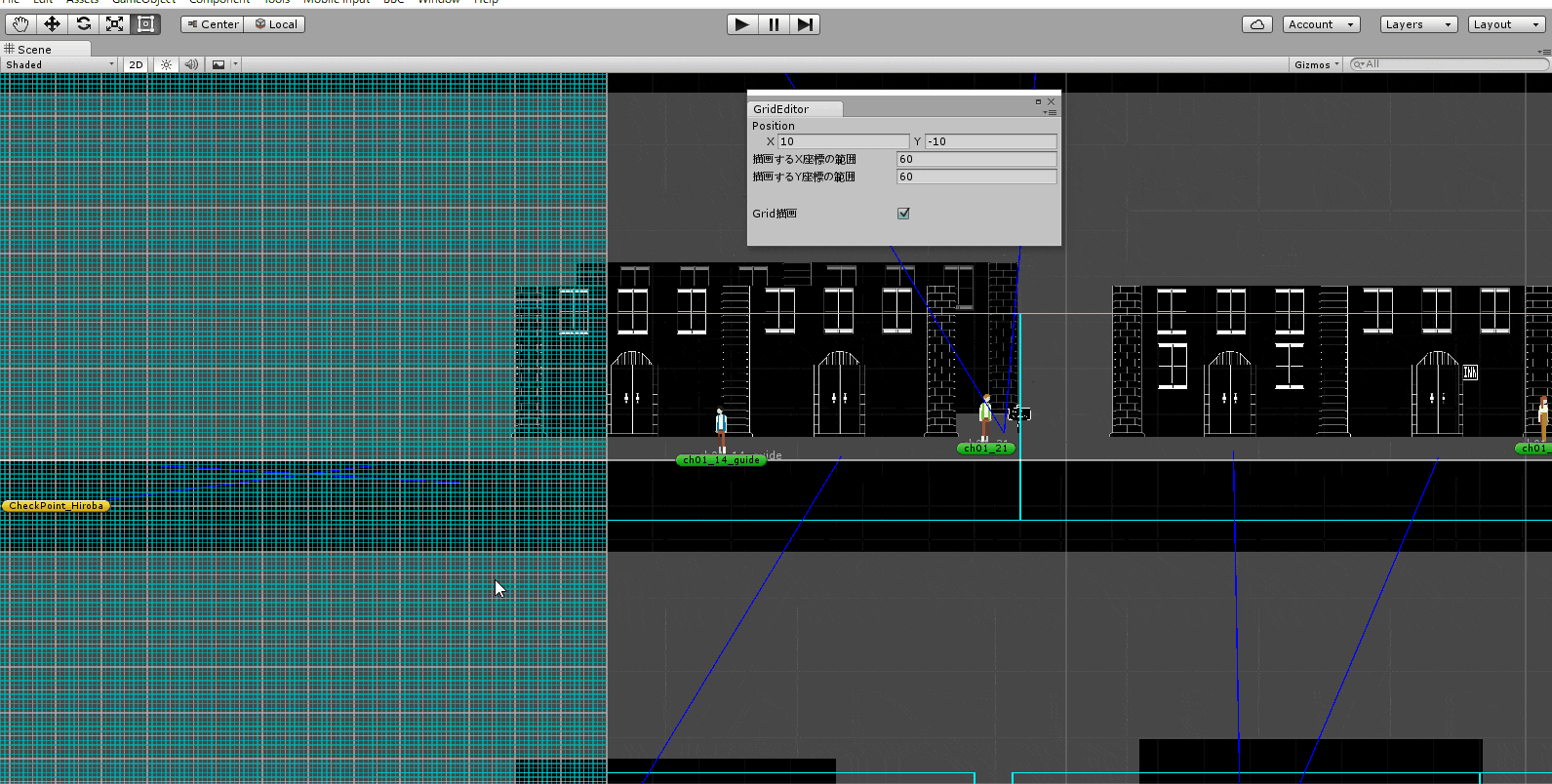Select the Hand tool
This screenshot has width=1552, height=784.
pos(20,23)
